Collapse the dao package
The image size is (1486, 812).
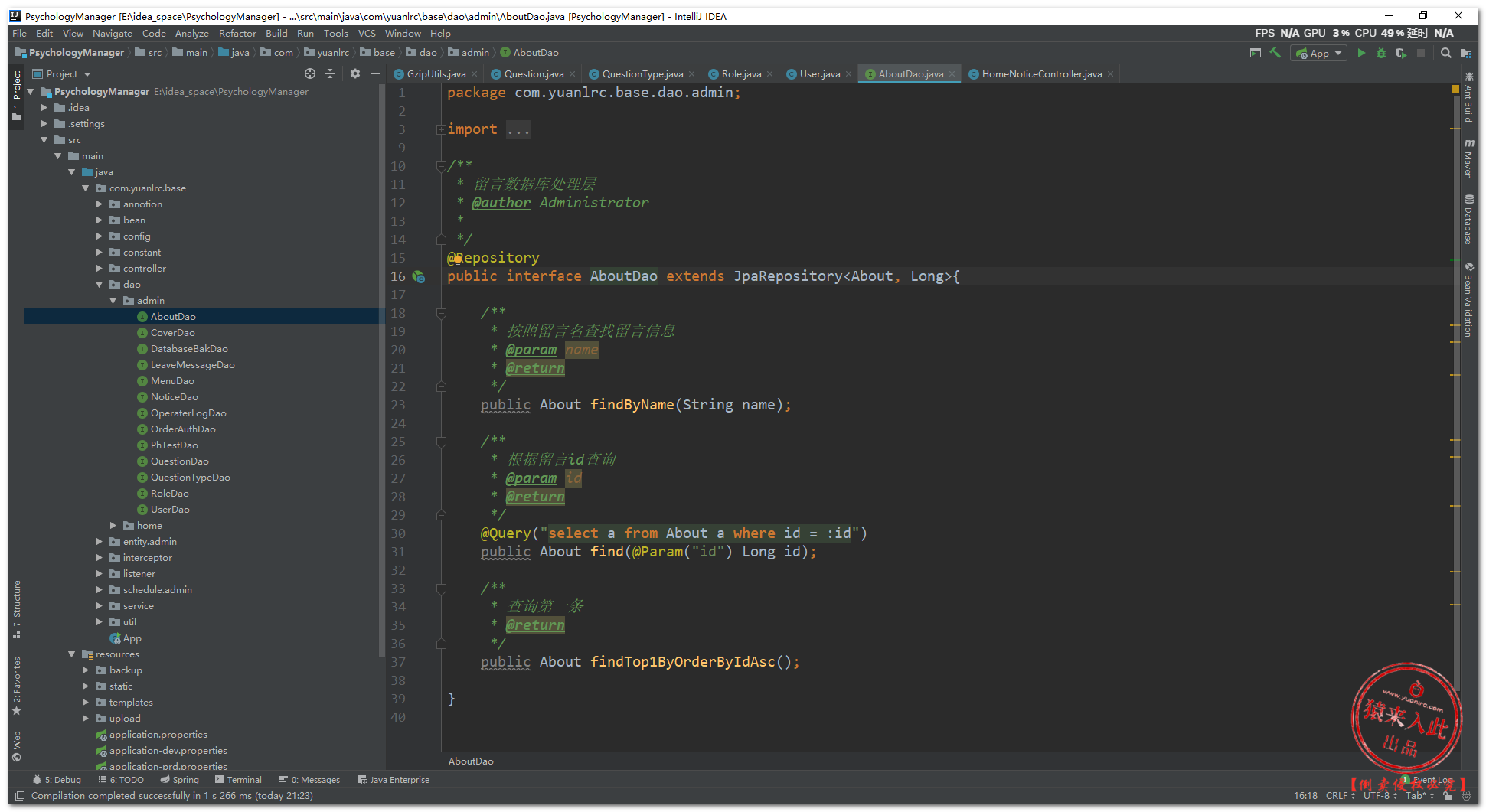(x=100, y=285)
